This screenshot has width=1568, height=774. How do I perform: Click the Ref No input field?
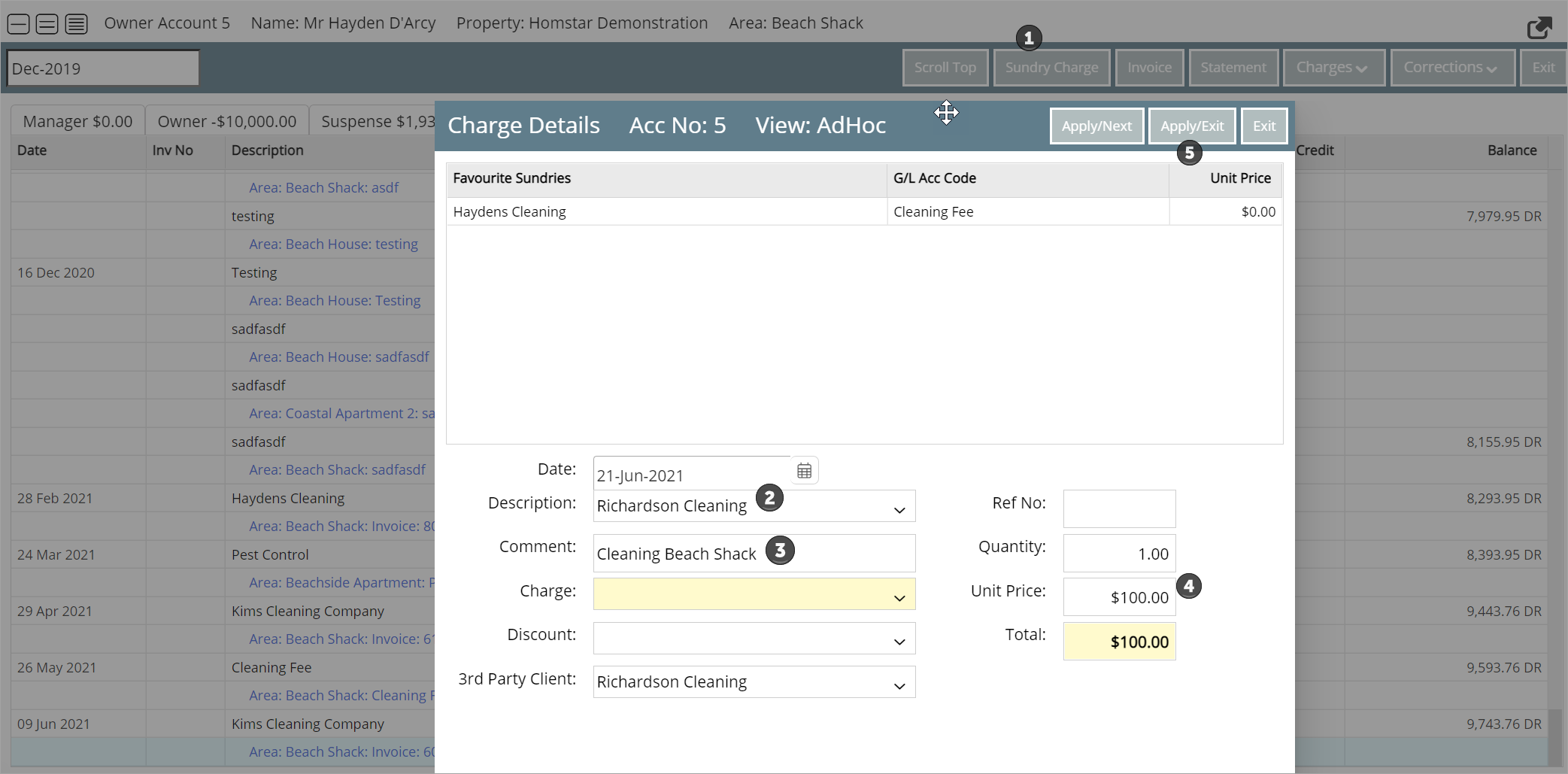[x=1119, y=509]
